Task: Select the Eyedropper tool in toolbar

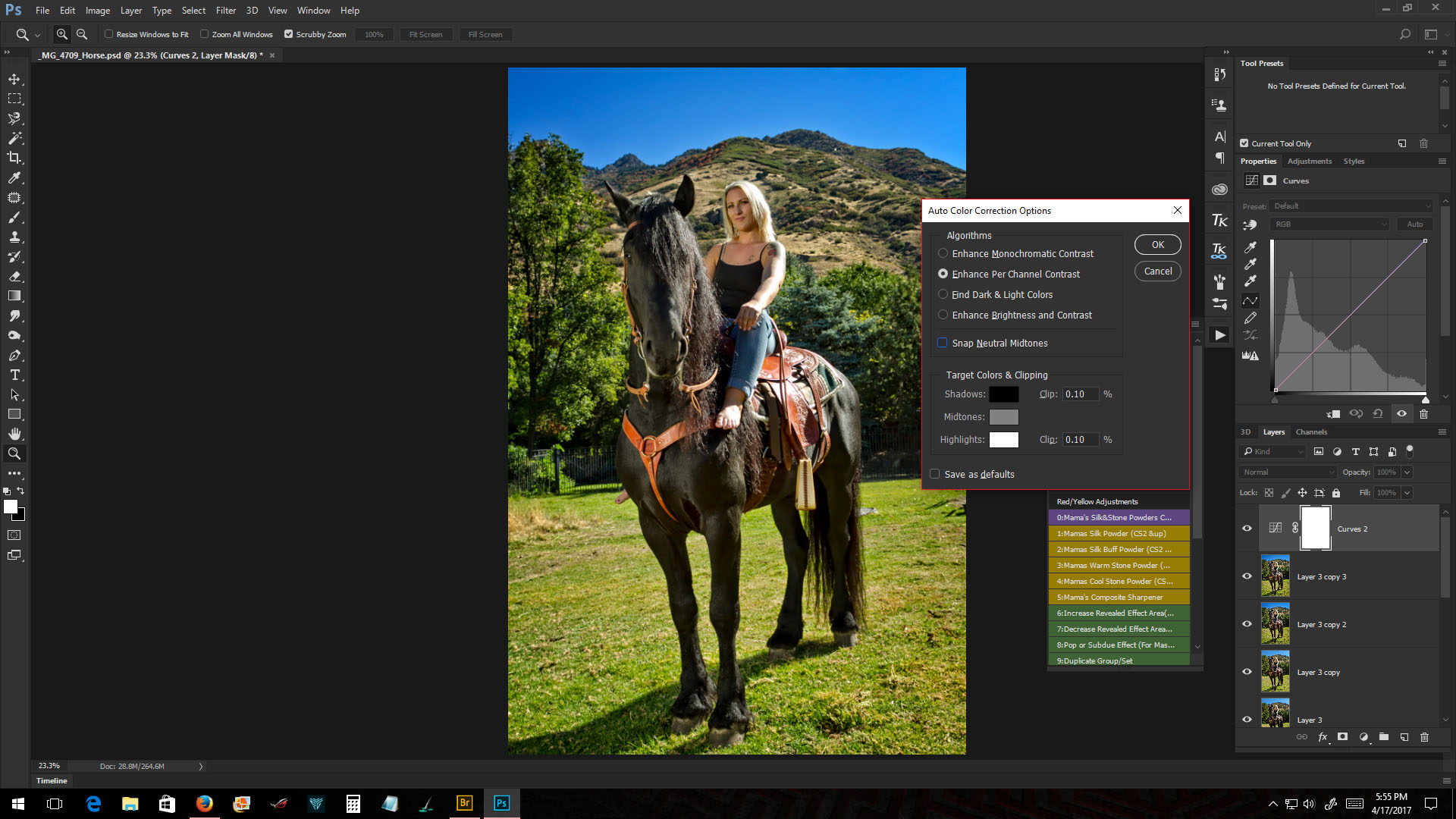Action: [x=14, y=177]
